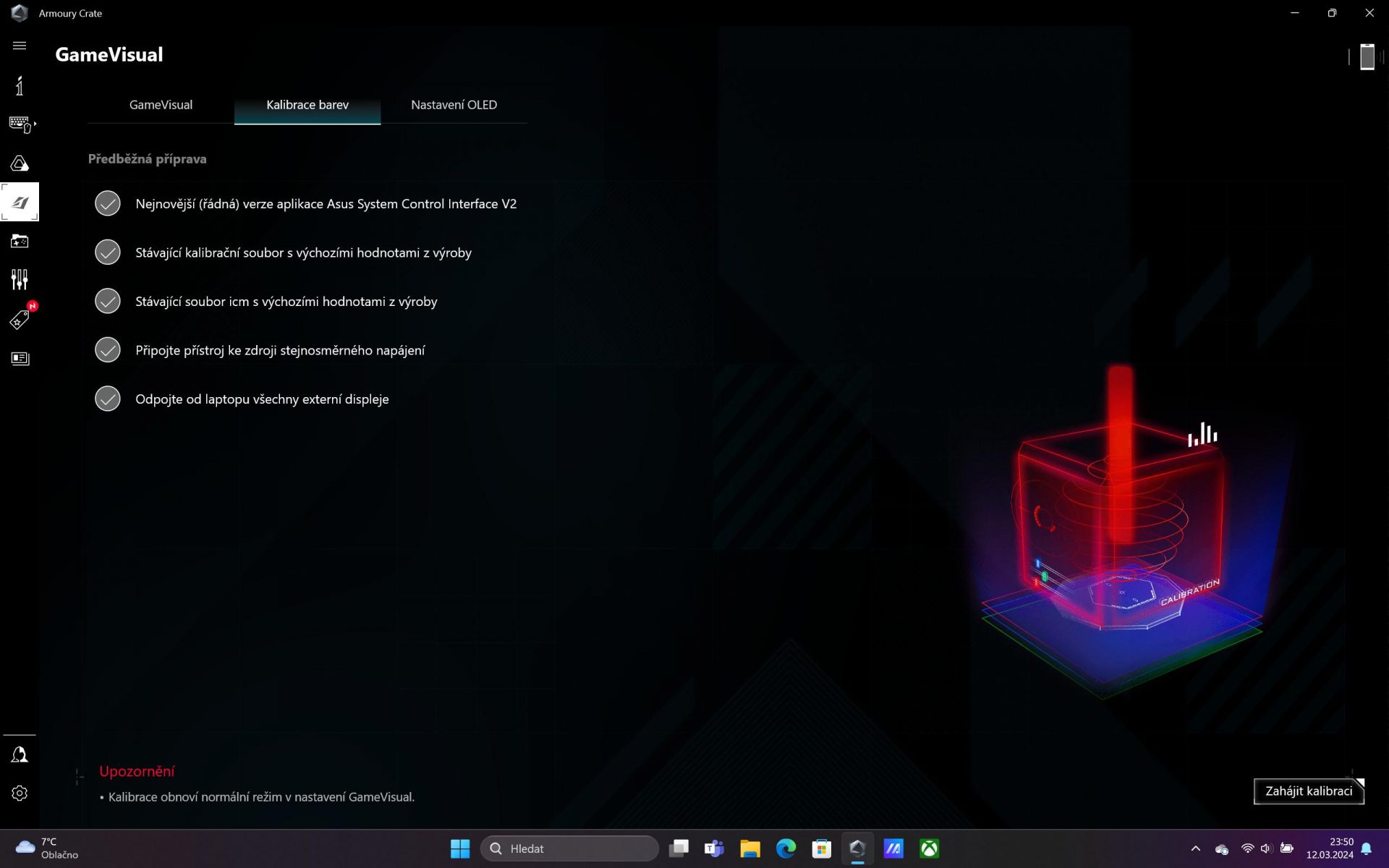
Task: Open Wi-Fi network tray icon
Action: click(x=1247, y=848)
